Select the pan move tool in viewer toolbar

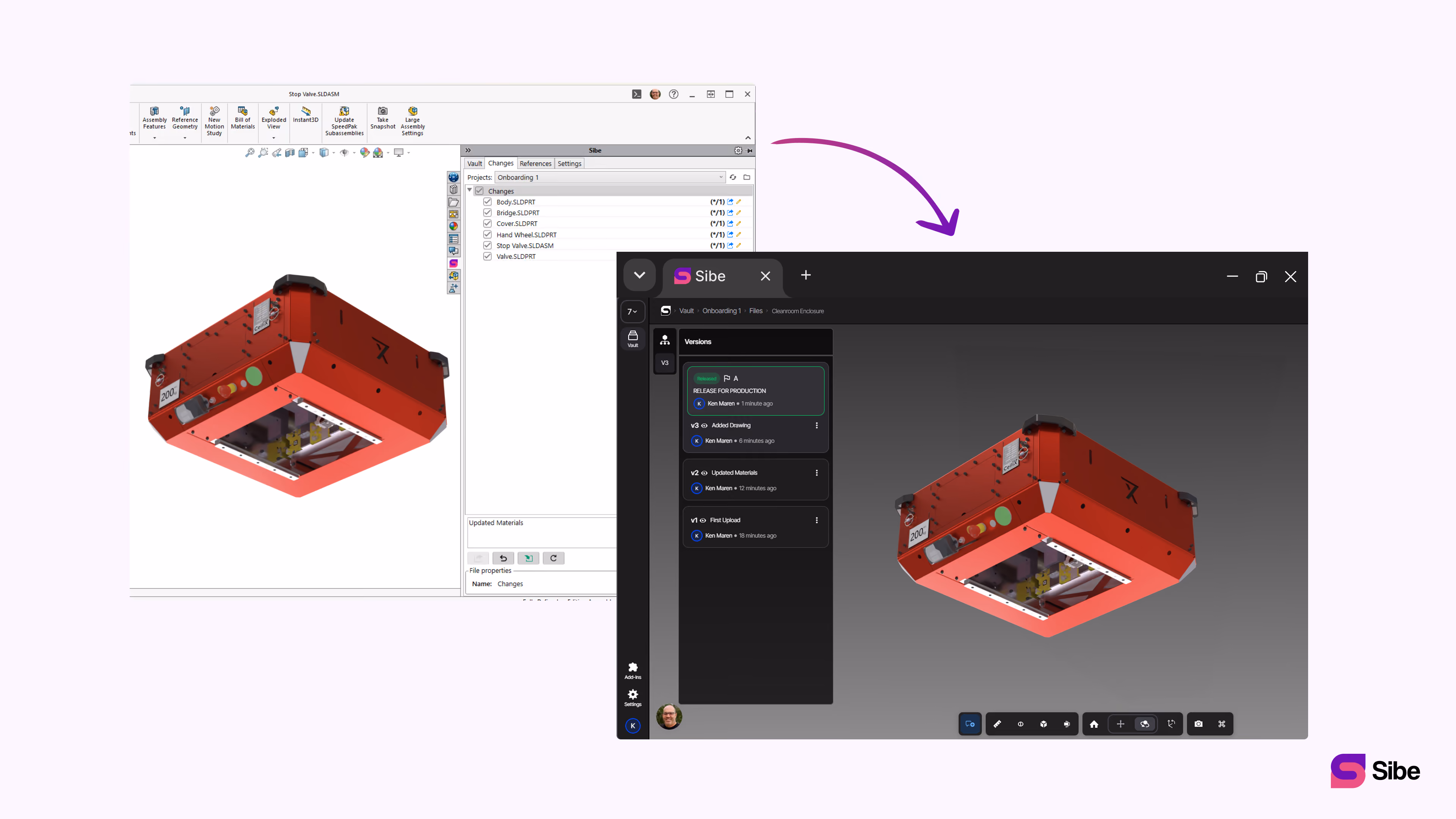click(x=1120, y=724)
